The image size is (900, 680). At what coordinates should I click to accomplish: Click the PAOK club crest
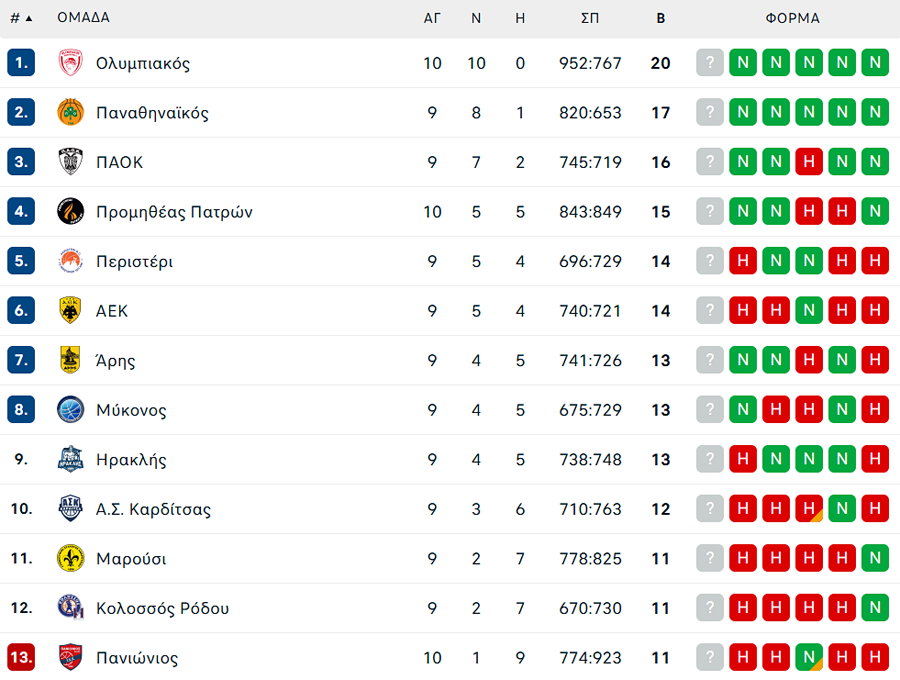point(70,162)
